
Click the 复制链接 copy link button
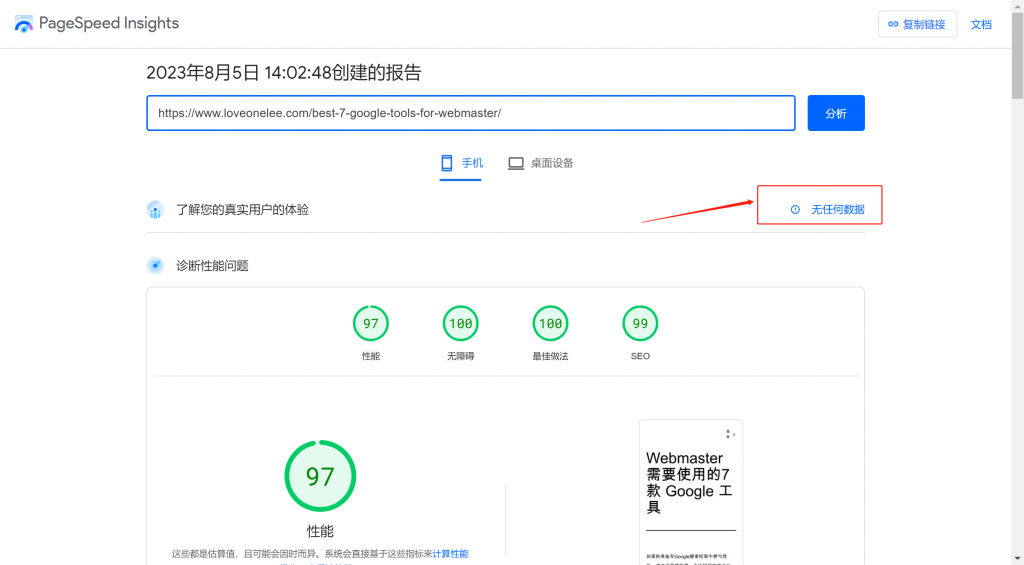[917, 24]
